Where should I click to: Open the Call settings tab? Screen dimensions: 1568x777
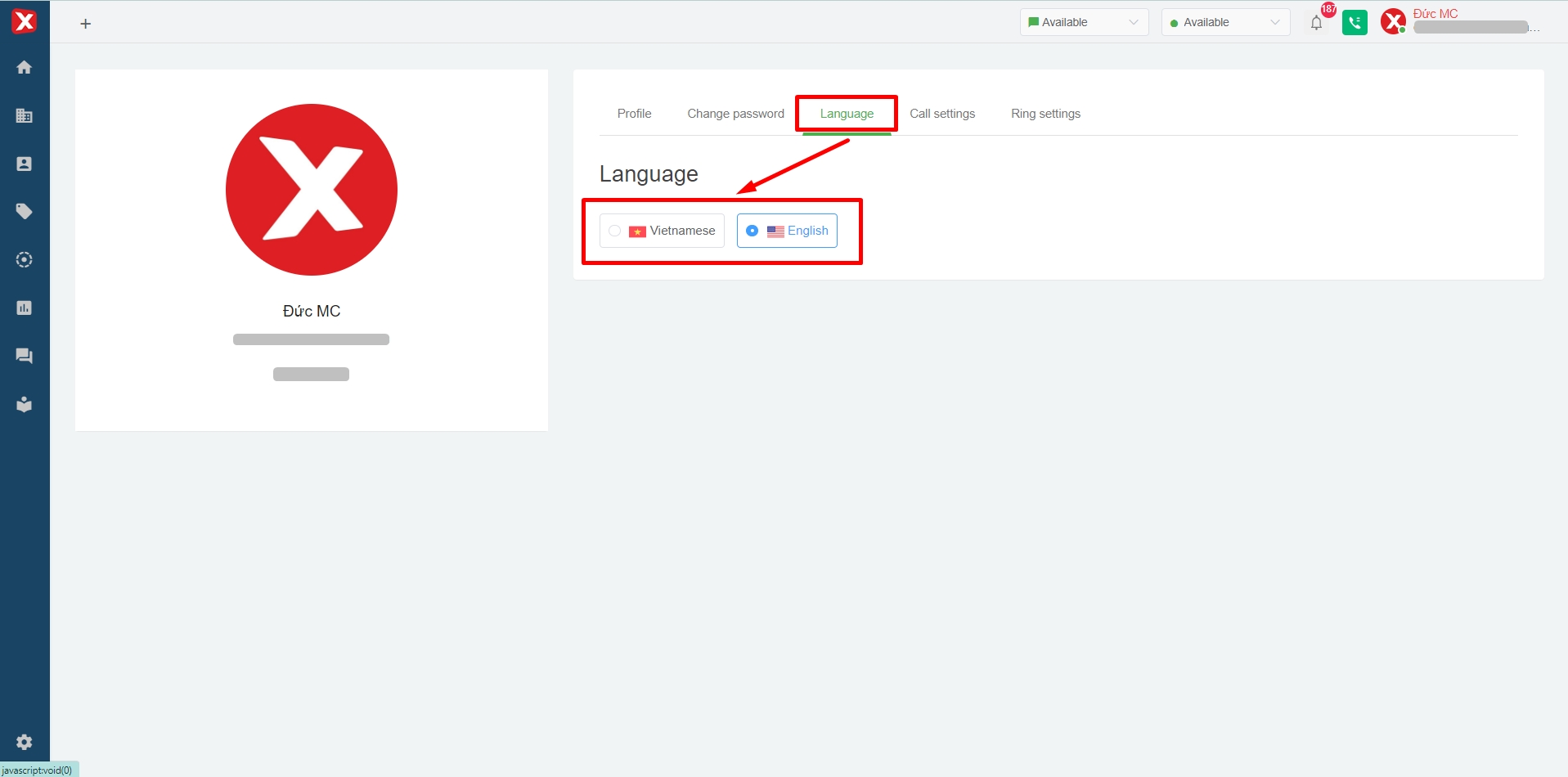942,114
